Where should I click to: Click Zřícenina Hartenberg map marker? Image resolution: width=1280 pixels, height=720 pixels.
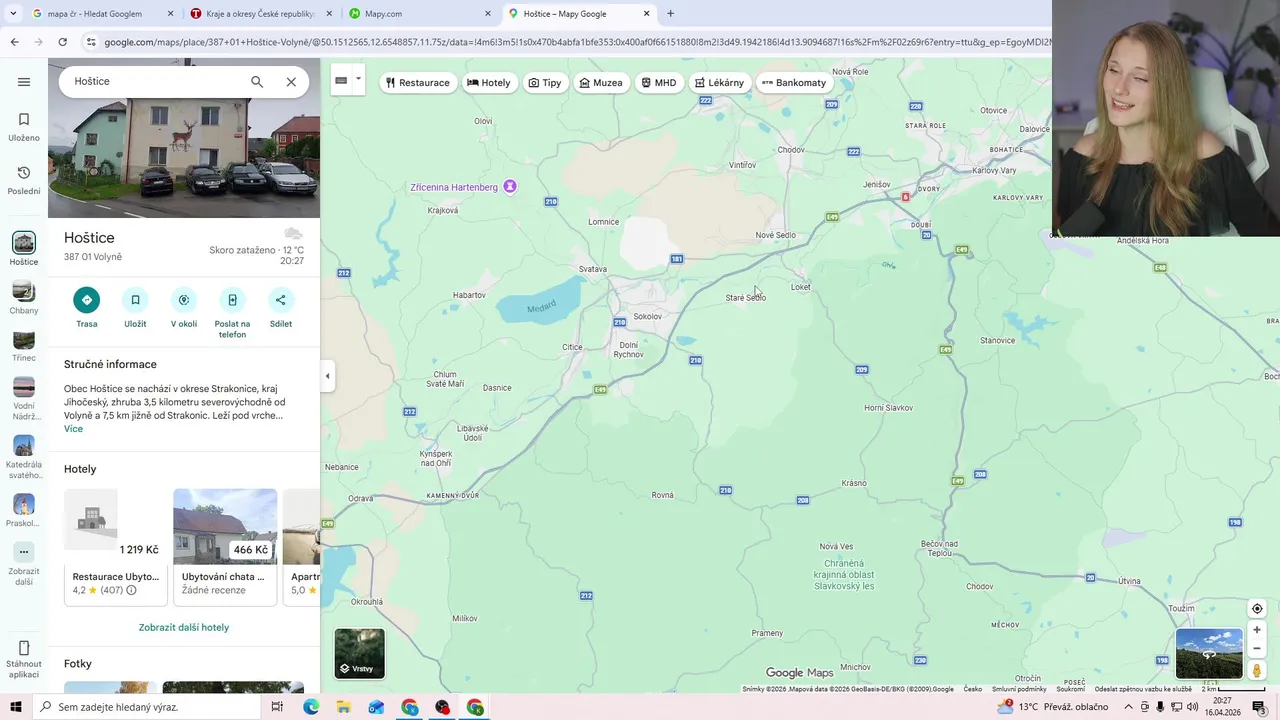click(510, 187)
